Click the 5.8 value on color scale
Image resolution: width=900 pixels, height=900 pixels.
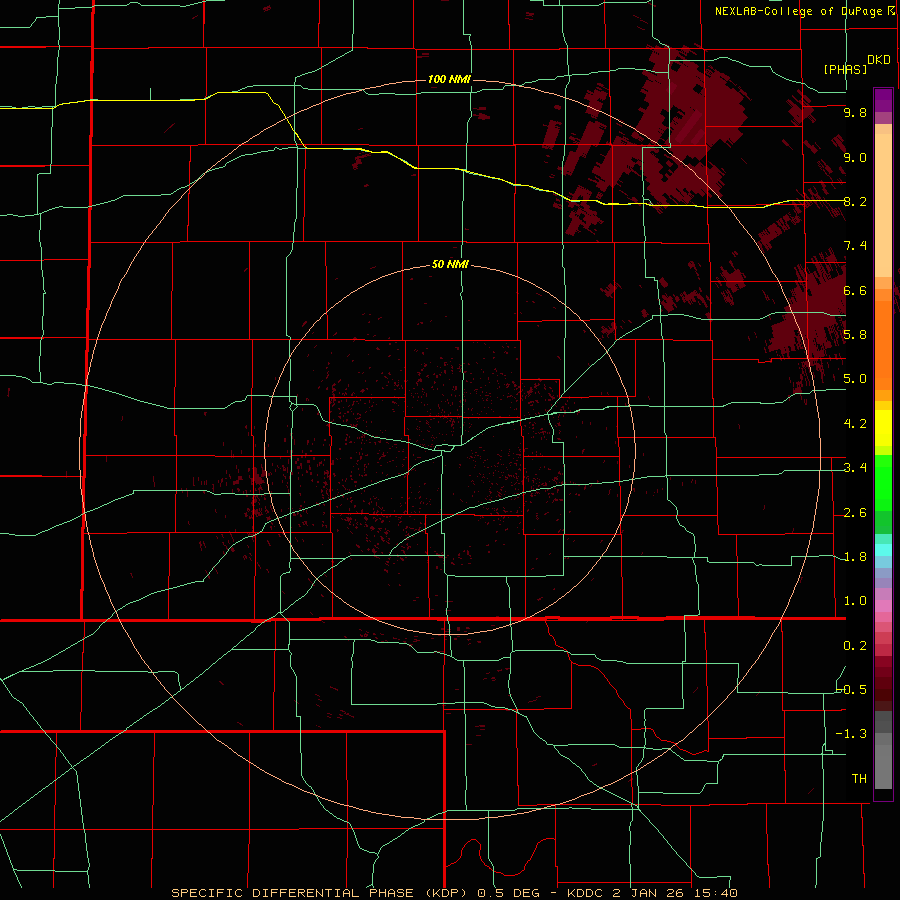click(x=855, y=335)
